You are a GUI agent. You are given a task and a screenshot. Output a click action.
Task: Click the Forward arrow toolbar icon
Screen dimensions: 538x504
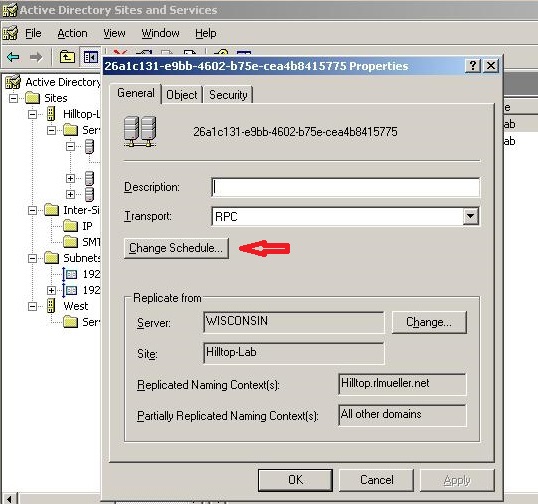tap(36, 57)
